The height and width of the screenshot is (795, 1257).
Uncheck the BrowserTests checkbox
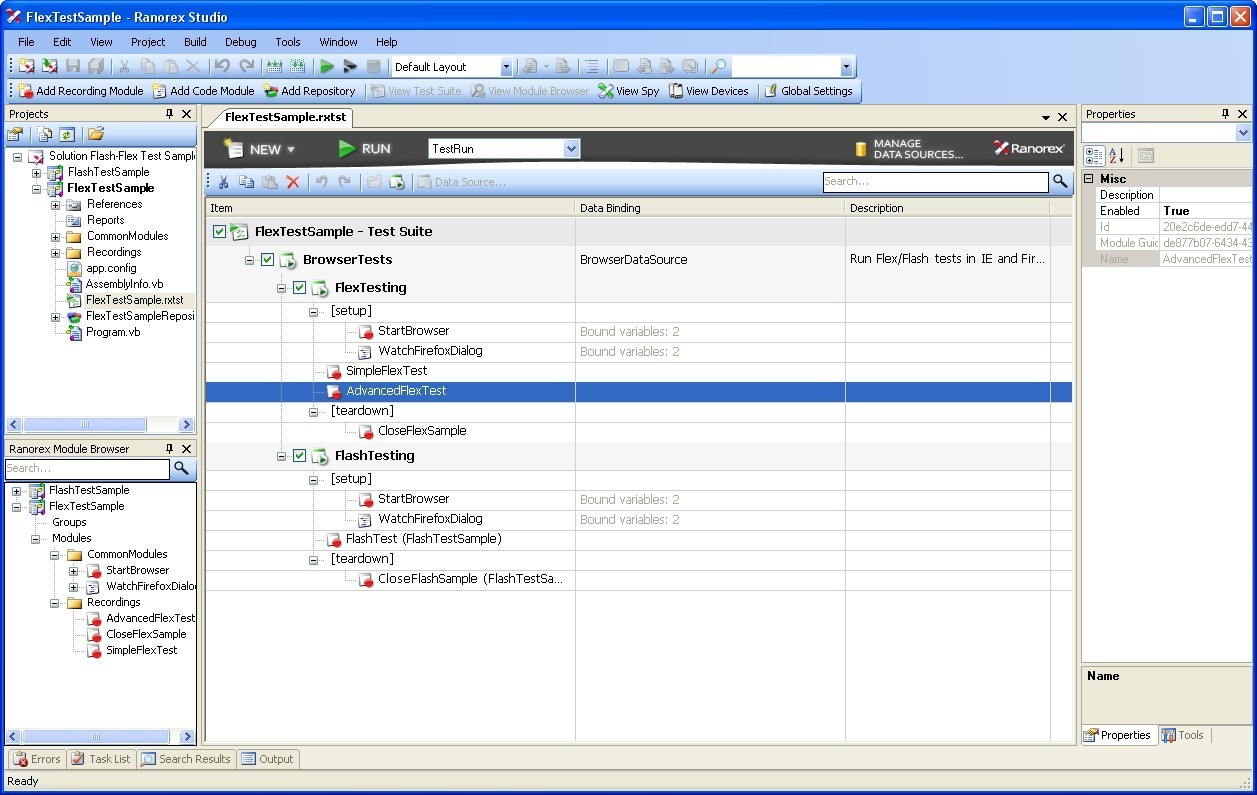(265, 259)
